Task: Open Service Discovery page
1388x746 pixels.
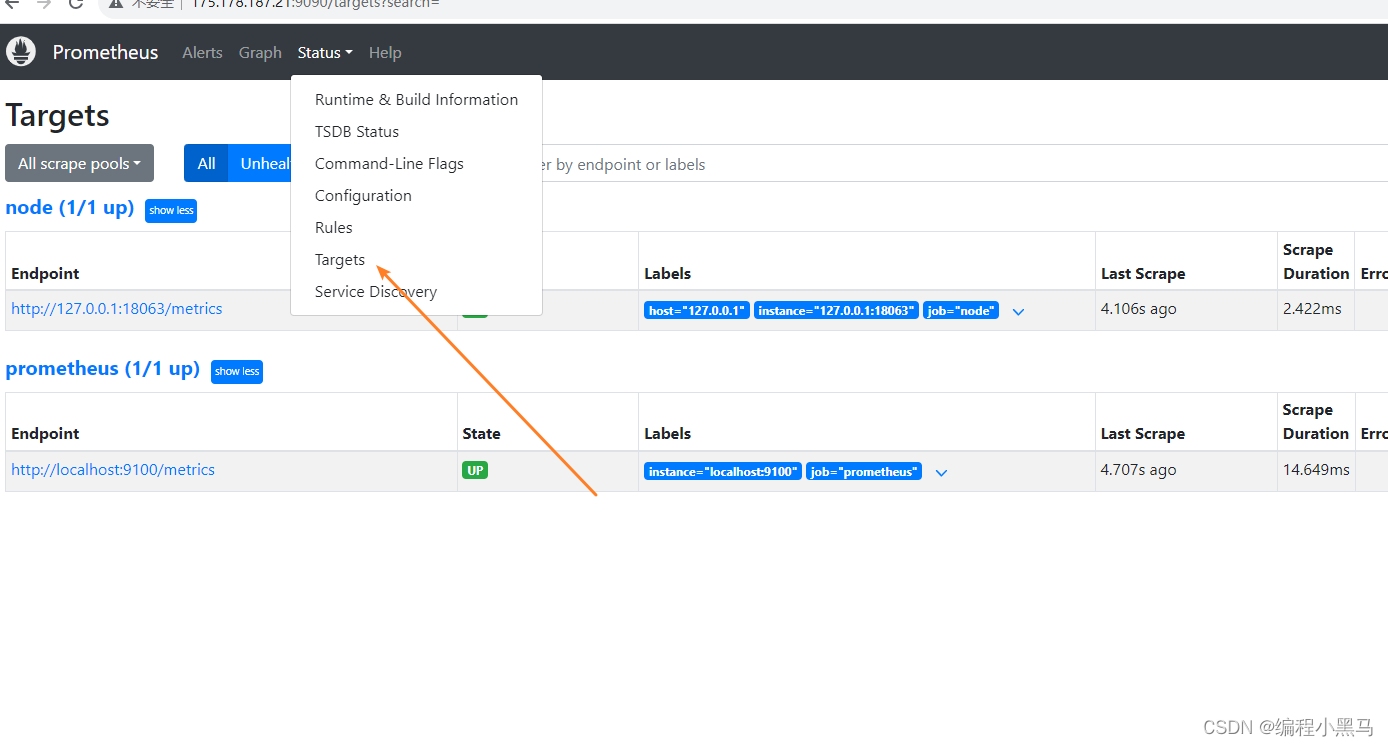Action: [x=416, y=291]
